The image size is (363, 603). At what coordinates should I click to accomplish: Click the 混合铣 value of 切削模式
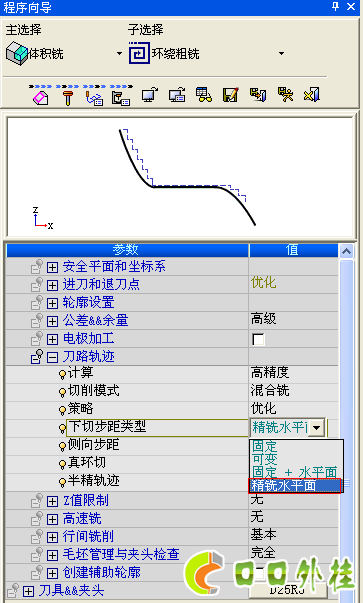270,390
